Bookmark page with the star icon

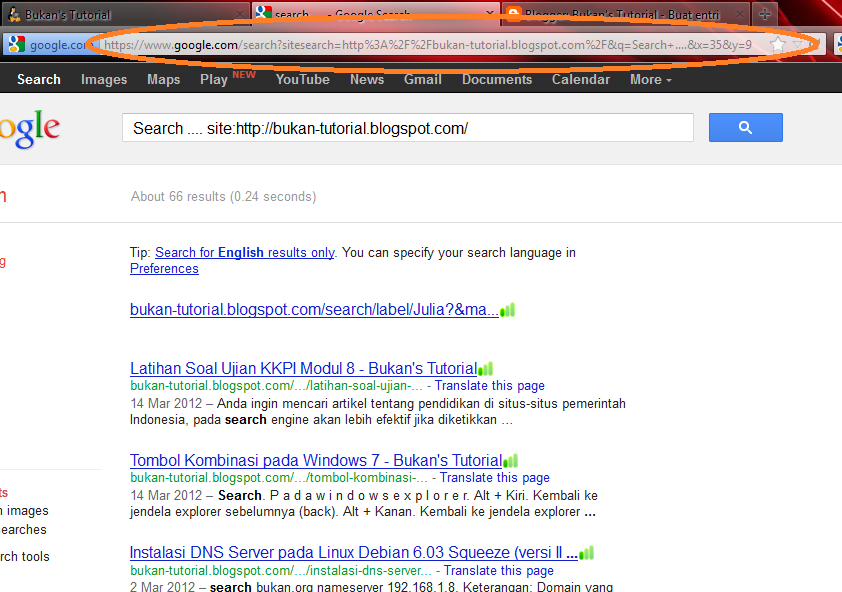click(x=778, y=45)
